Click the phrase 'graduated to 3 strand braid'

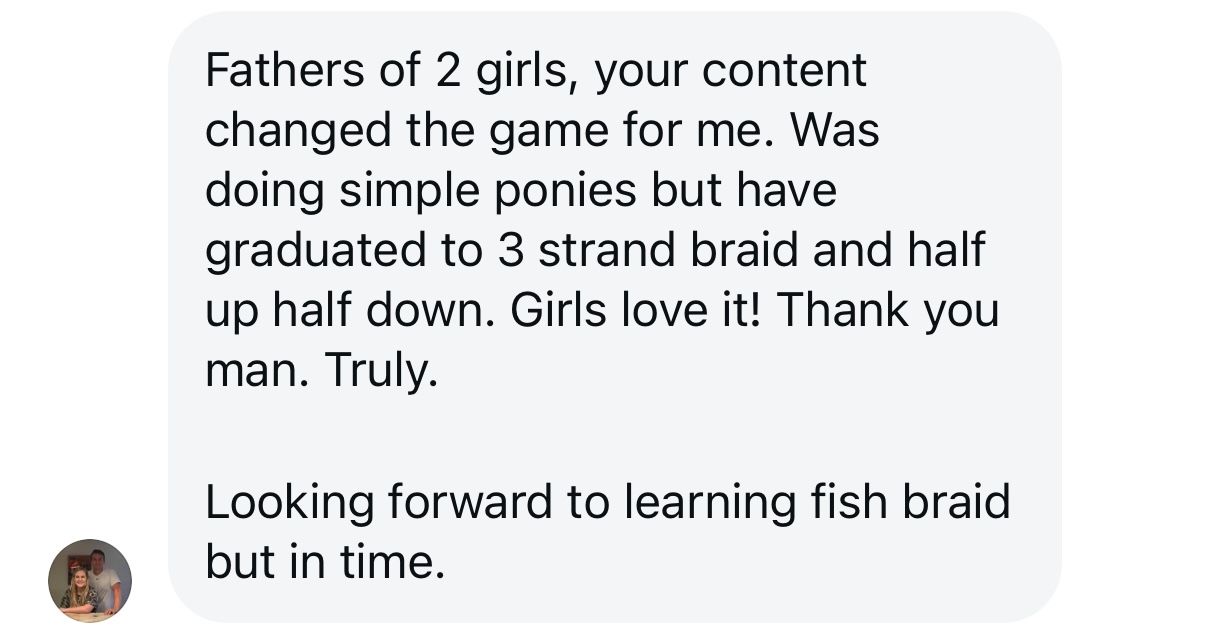503,251
